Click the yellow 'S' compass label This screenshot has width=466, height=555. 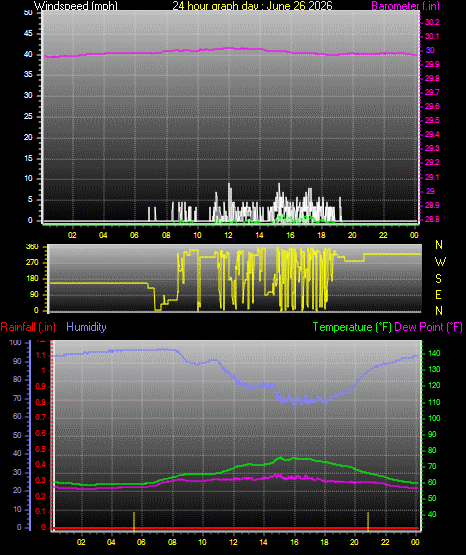[438, 279]
